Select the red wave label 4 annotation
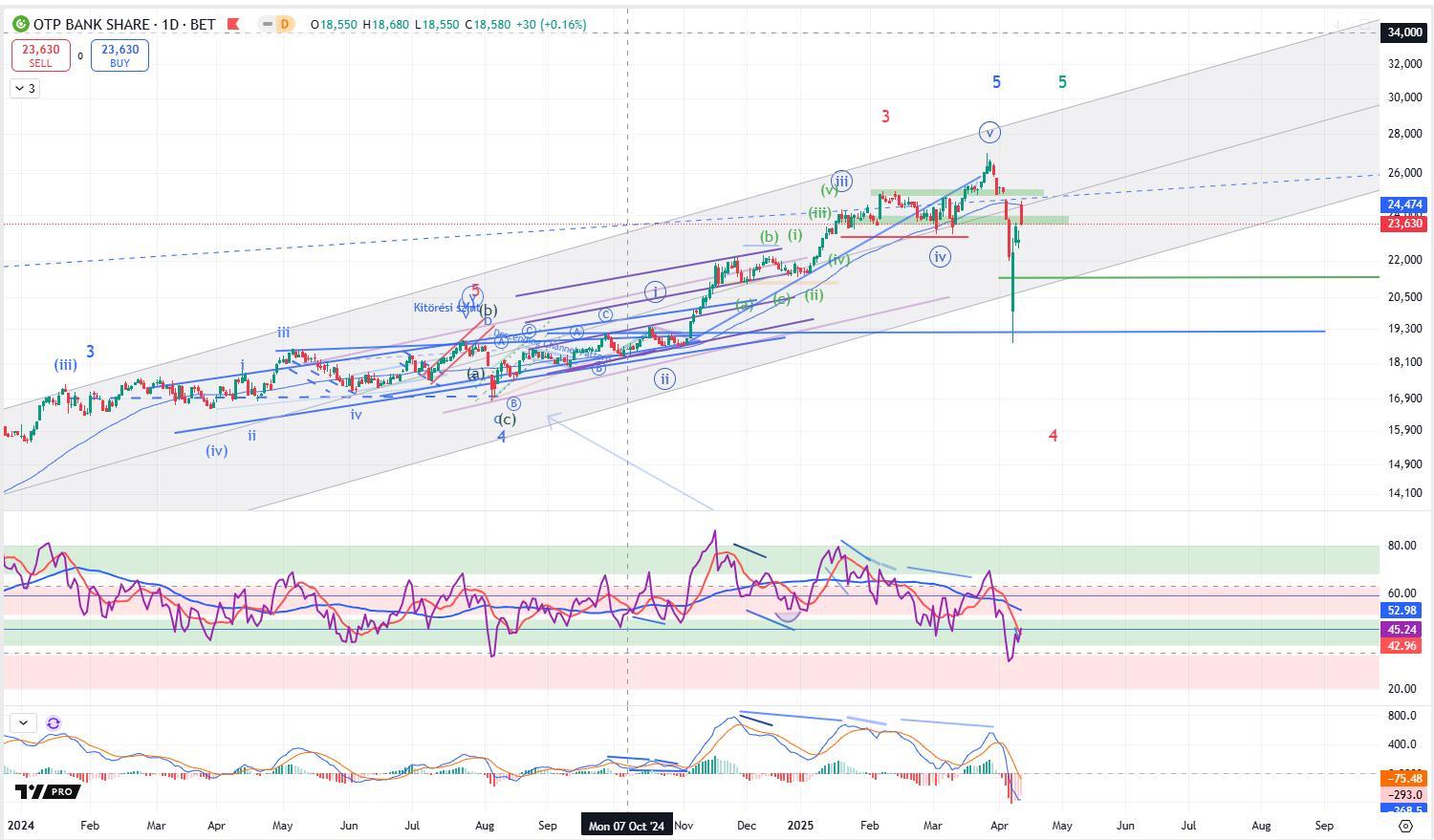The height and width of the screenshot is (840, 1434). click(1053, 436)
